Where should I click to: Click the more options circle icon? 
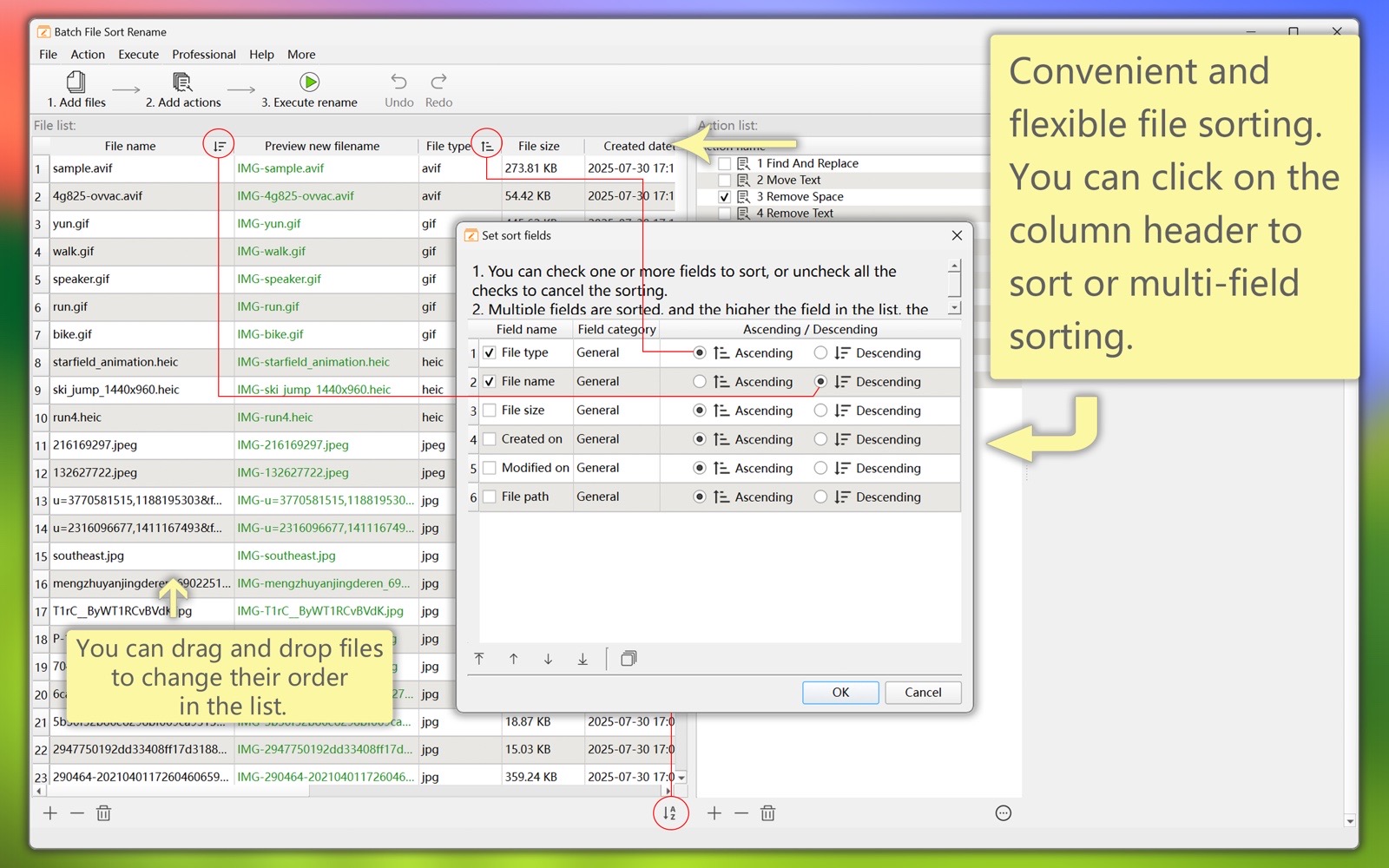pyautogui.click(x=1003, y=813)
